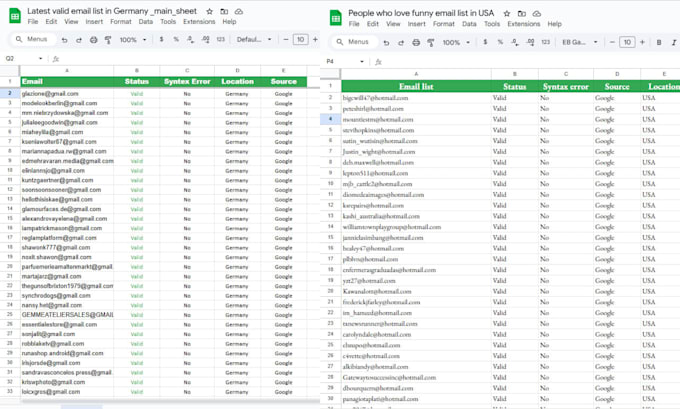Increase decimal places in USA sheet
The height and width of the screenshot is (409, 680).
click(x=530, y=42)
